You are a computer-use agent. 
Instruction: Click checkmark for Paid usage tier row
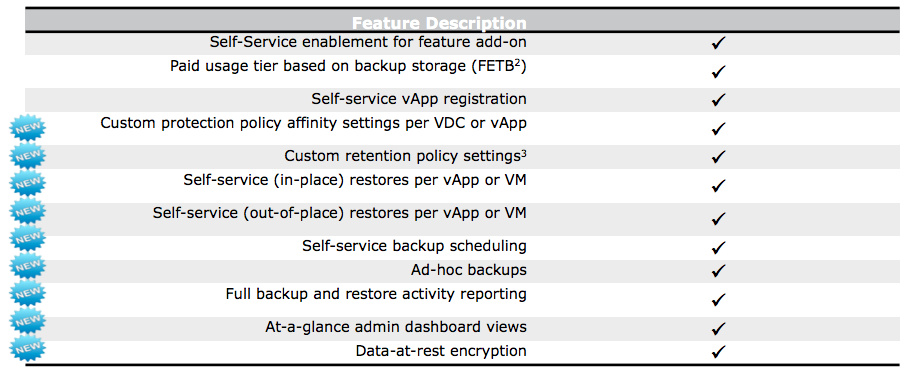click(x=718, y=72)
